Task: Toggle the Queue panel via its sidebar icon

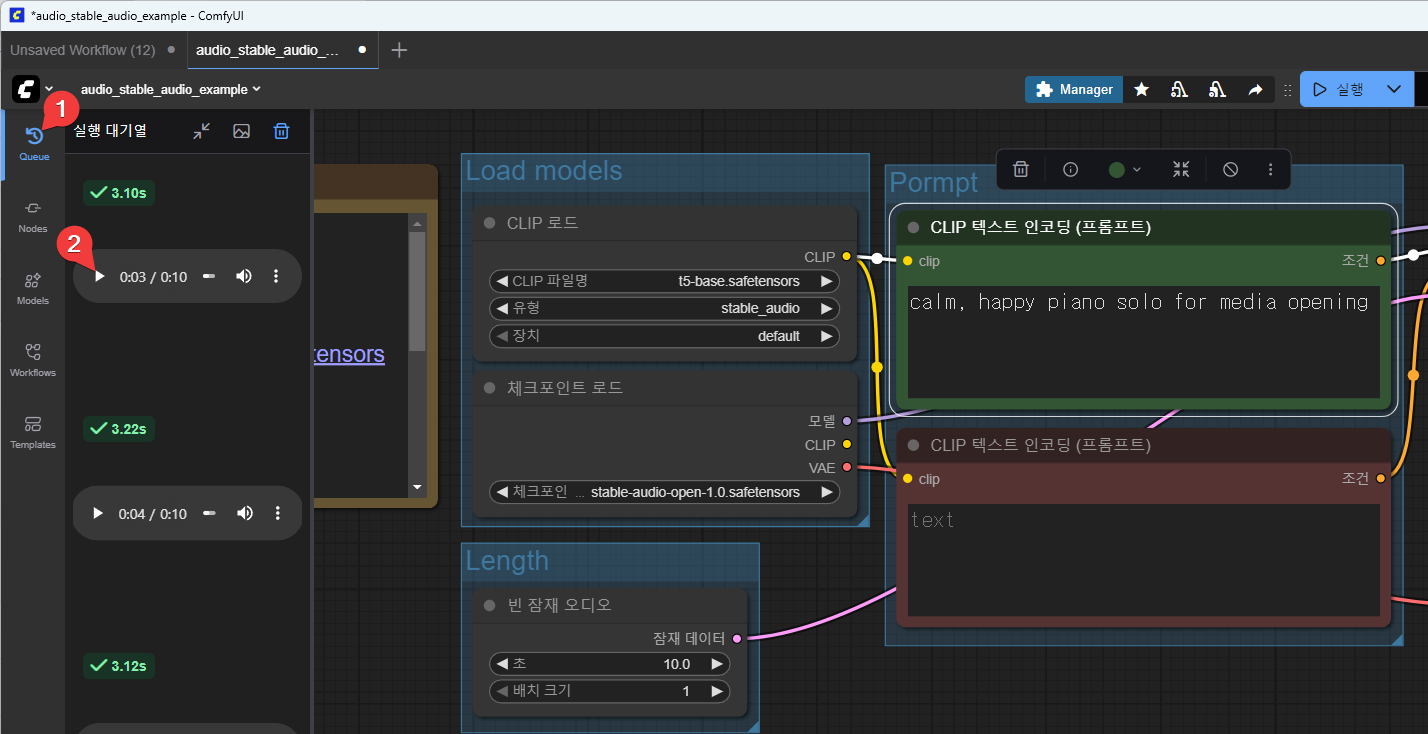Action: (32, 135)
